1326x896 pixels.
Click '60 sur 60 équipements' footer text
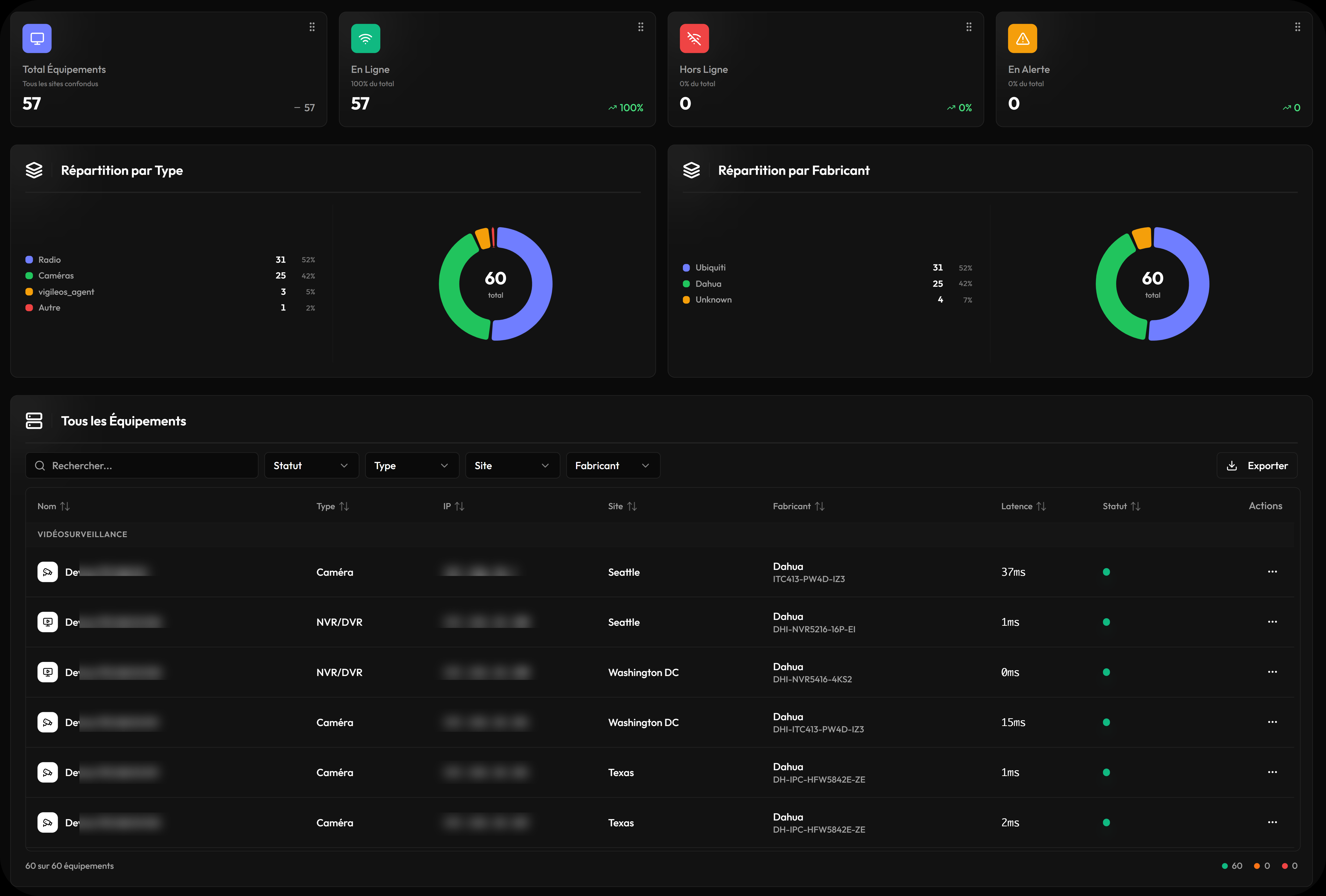click(70, 866)
